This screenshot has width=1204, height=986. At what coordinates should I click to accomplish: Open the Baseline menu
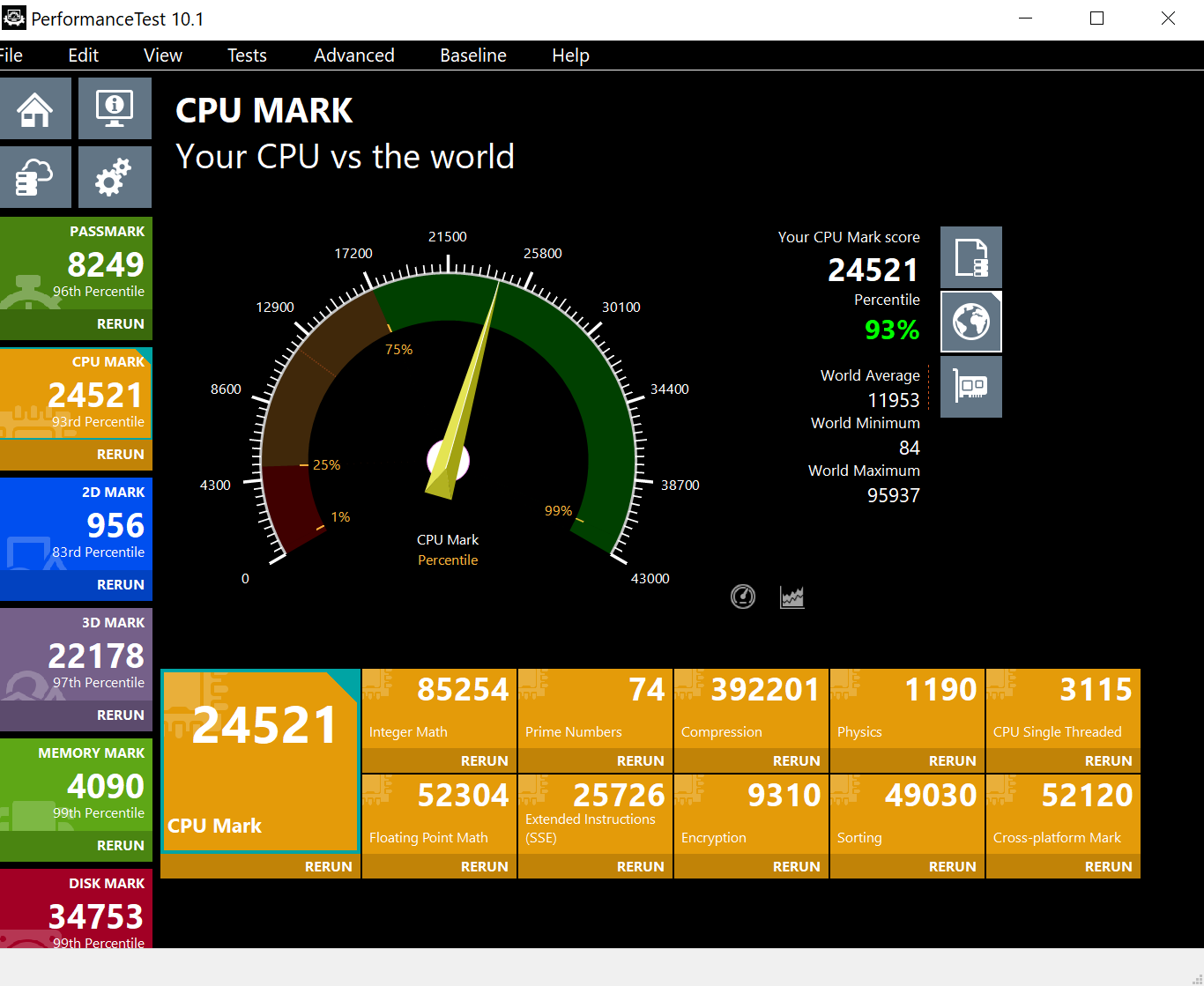pyautogui.click(x=473, y=56)
